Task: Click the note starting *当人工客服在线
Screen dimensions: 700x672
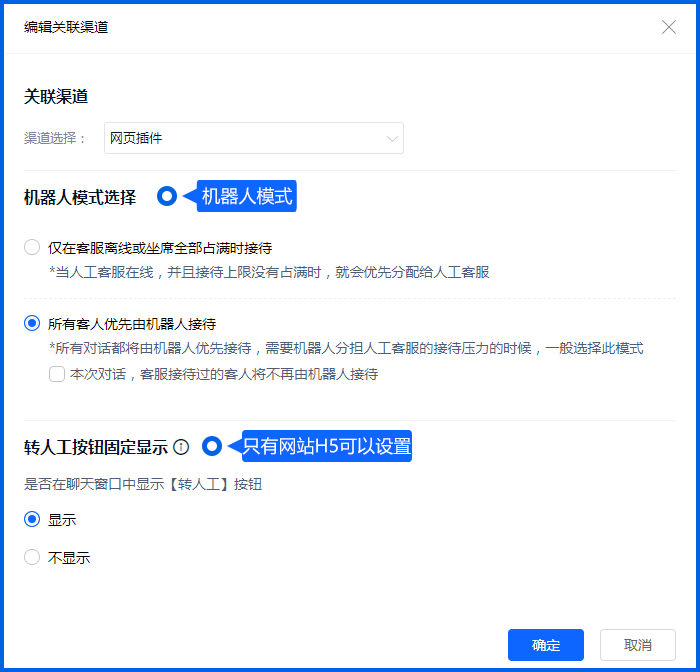Action: point(269,272)
